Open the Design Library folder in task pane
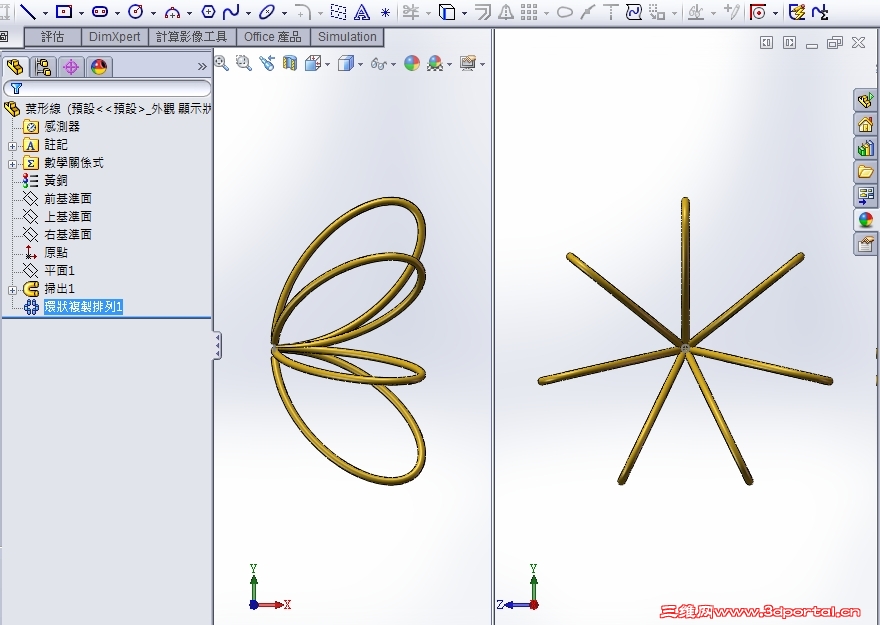The width and height of the screenshot is (880, 625). pyautogui.click(x=865, y=172)
